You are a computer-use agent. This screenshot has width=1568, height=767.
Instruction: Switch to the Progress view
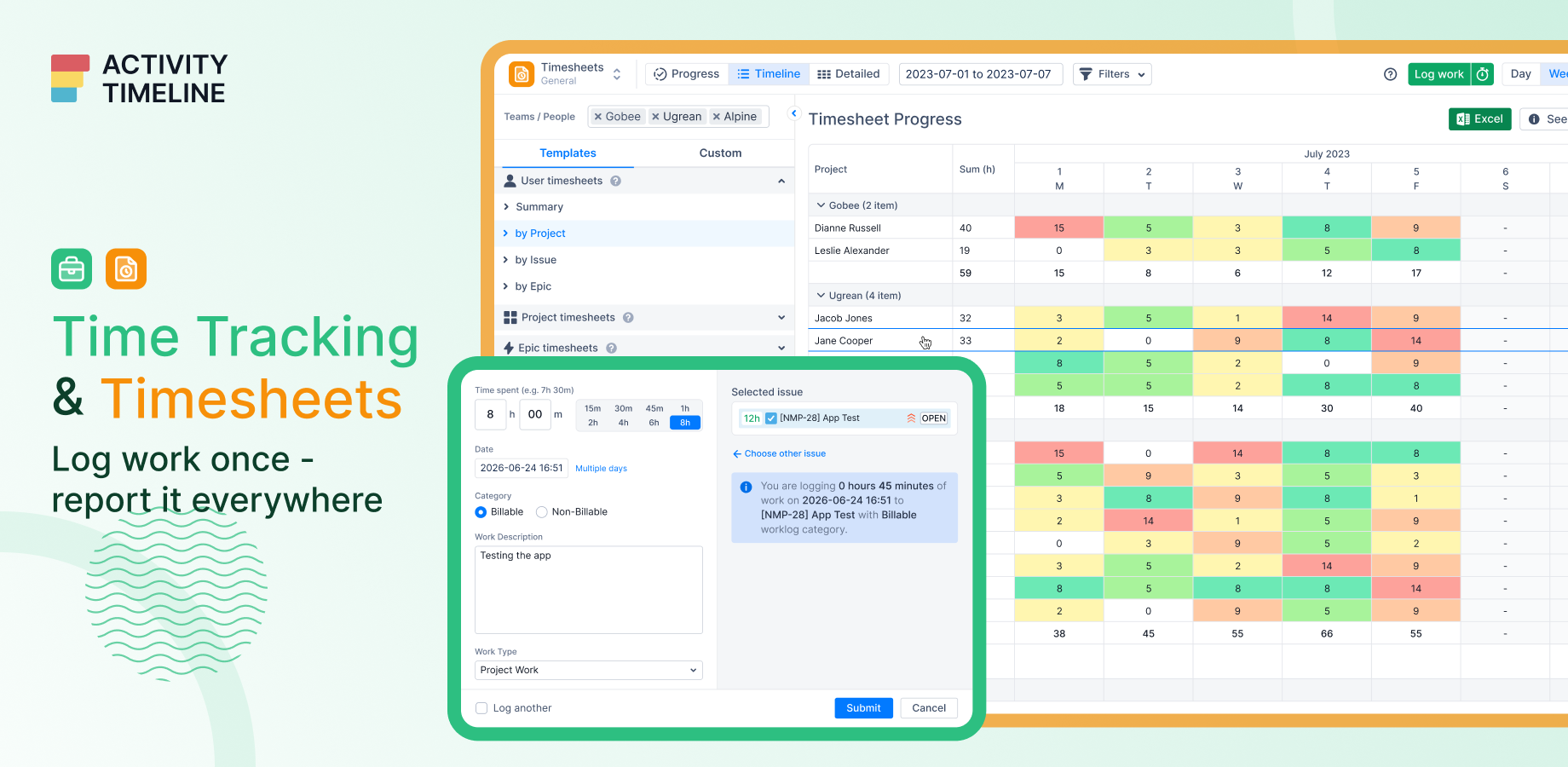tap(687, 74)
